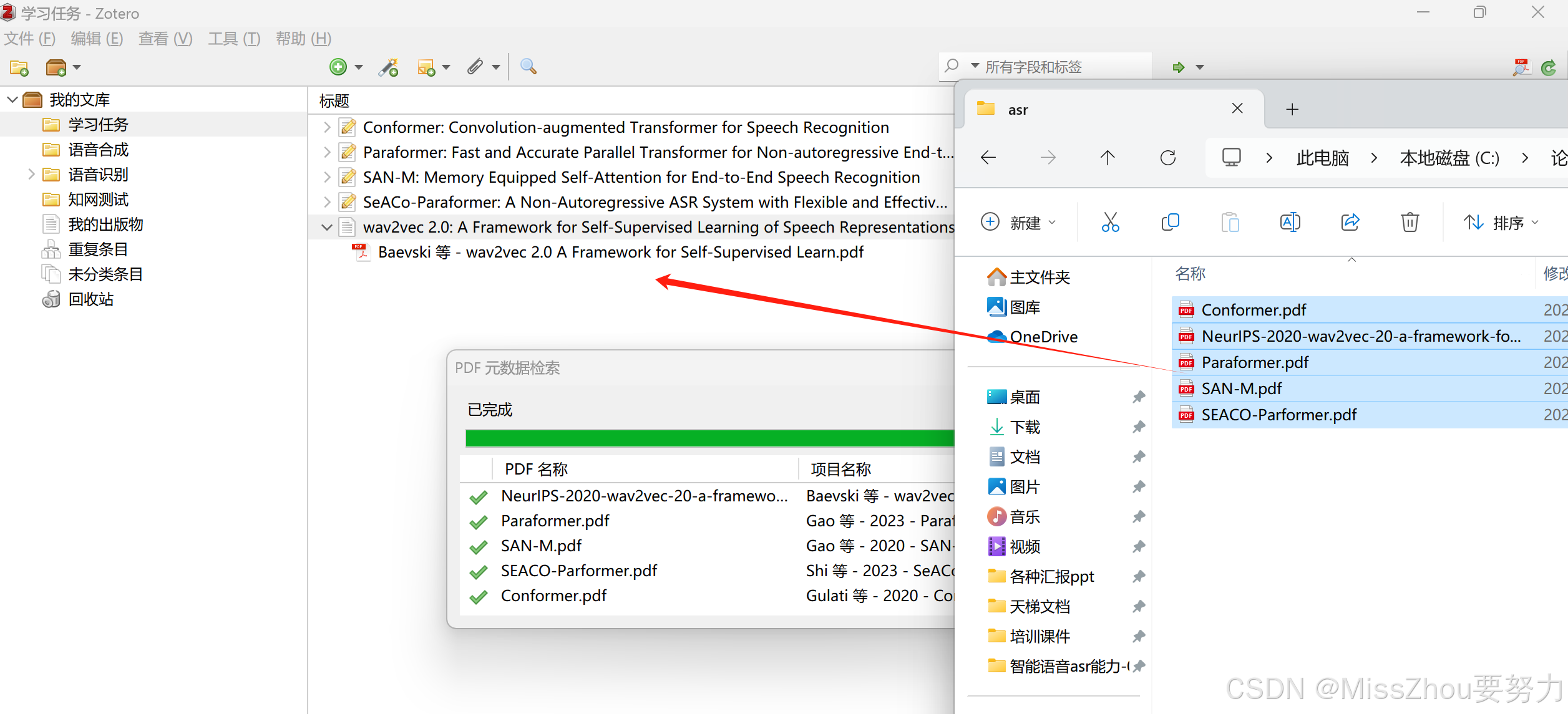Expand the Conformer item row
1568x714 pixels.
click(326, 127)
